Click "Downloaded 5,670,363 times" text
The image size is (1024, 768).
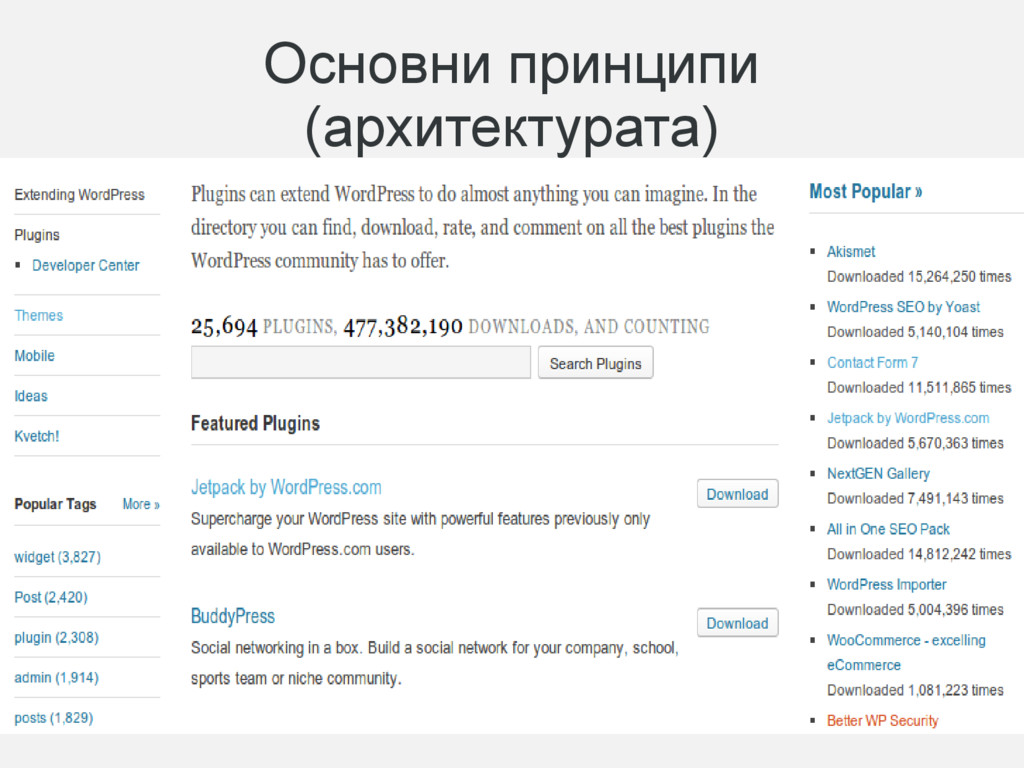coord(915,443)
